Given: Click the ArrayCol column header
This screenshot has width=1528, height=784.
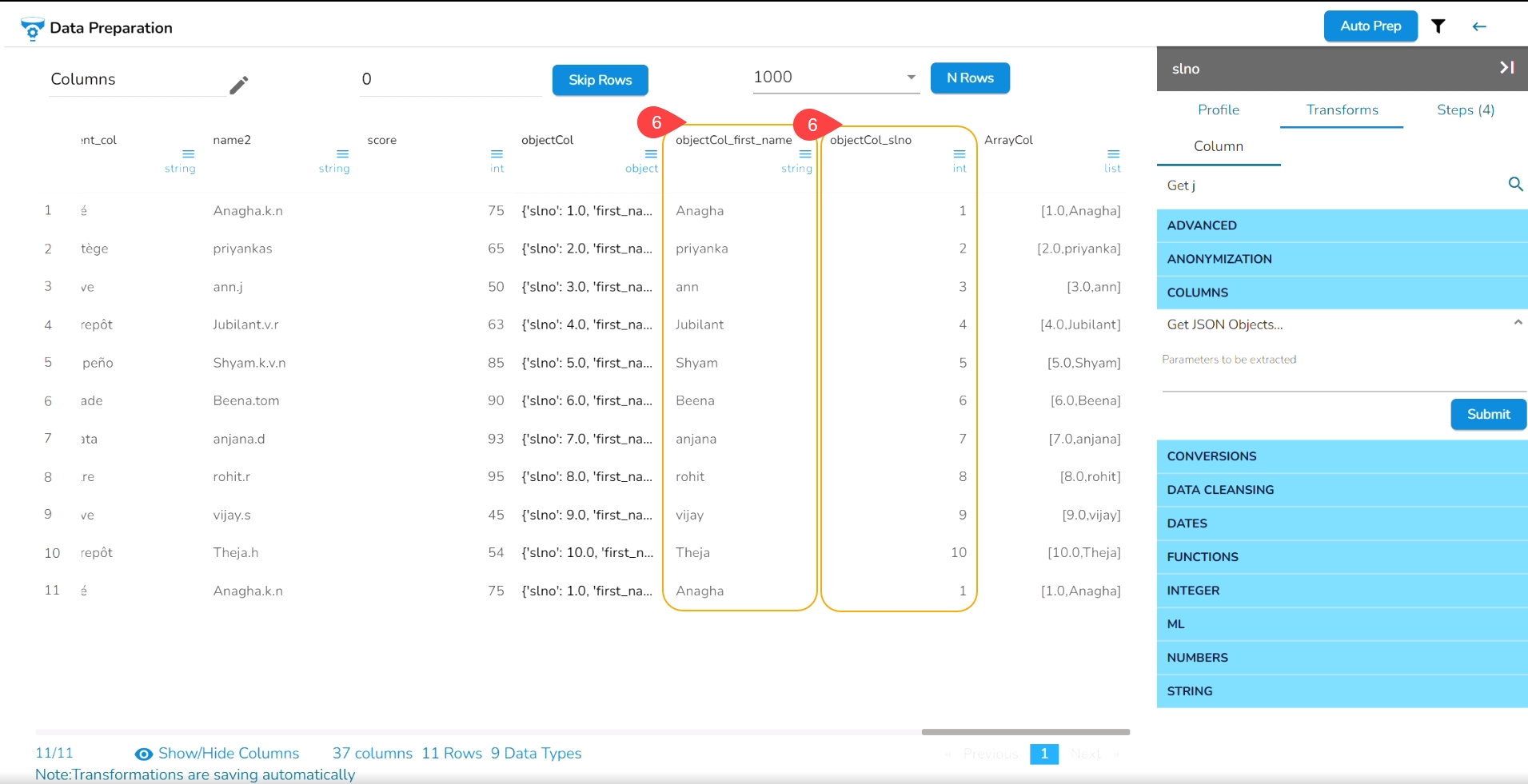Looking at the screenshot, I should (x=1008, y=140).
